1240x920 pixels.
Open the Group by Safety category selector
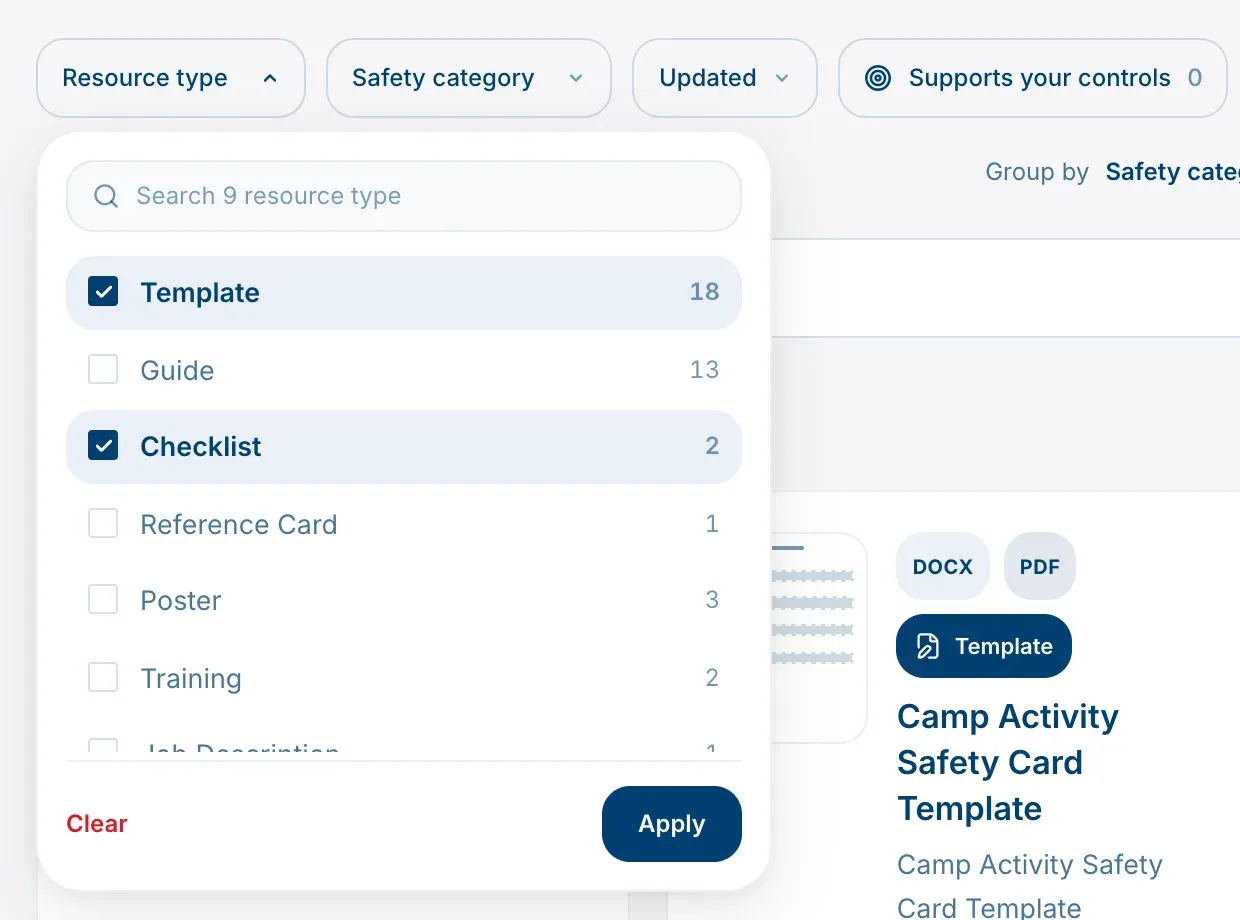[x=1172, y=172]
